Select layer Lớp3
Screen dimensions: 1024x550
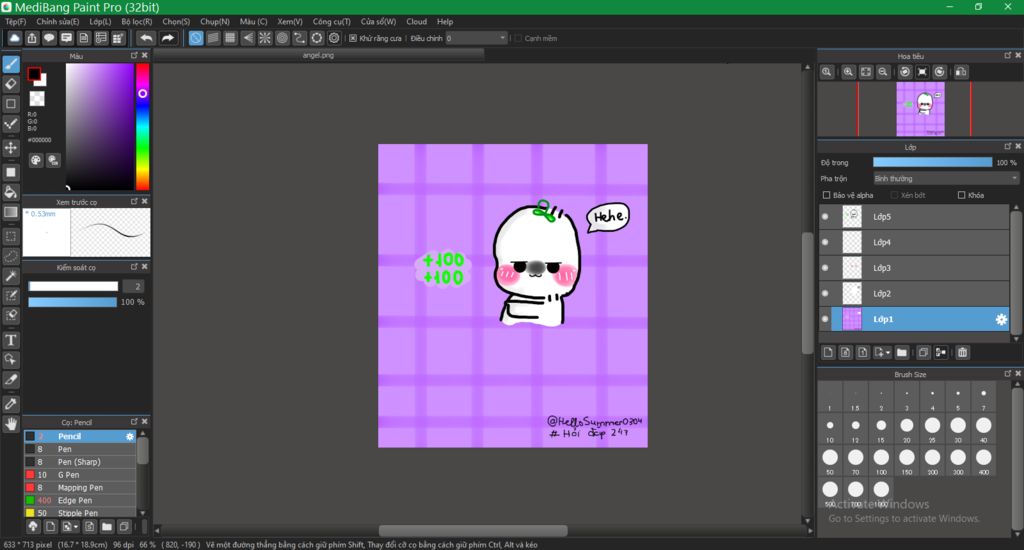pos(914,268)
